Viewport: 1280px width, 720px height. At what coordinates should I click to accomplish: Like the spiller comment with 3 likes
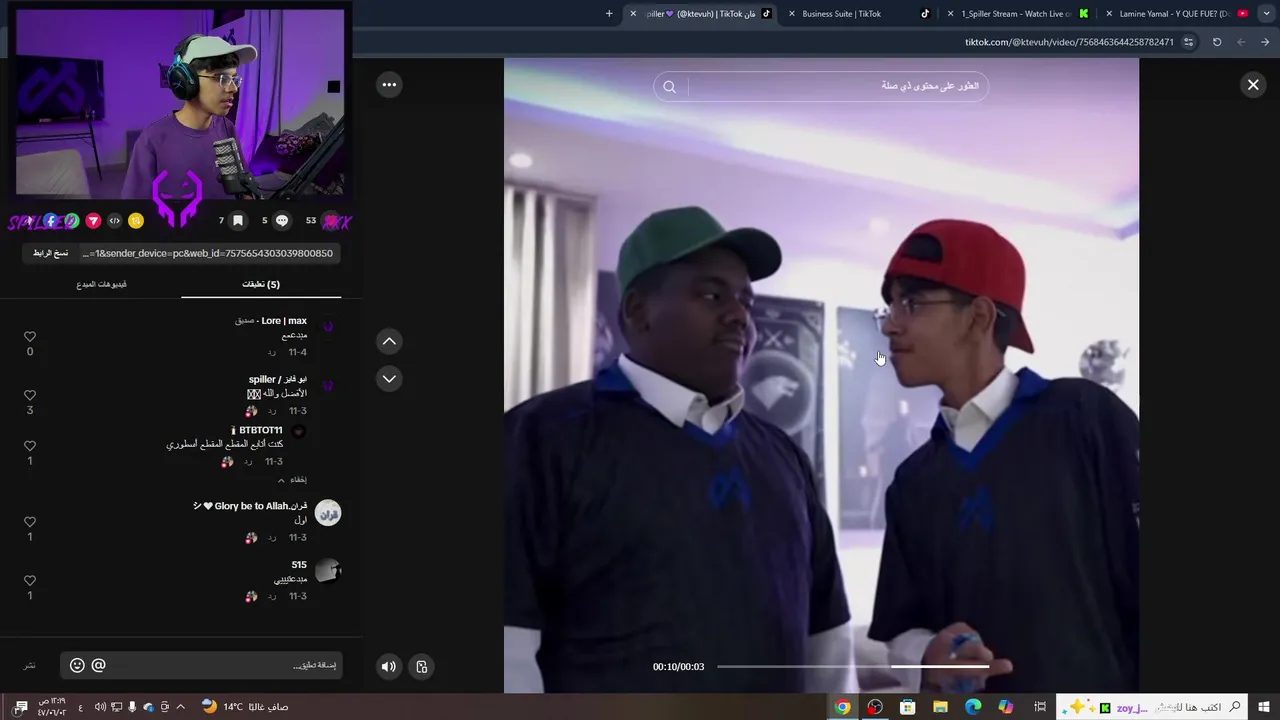(x=30, y=396)
